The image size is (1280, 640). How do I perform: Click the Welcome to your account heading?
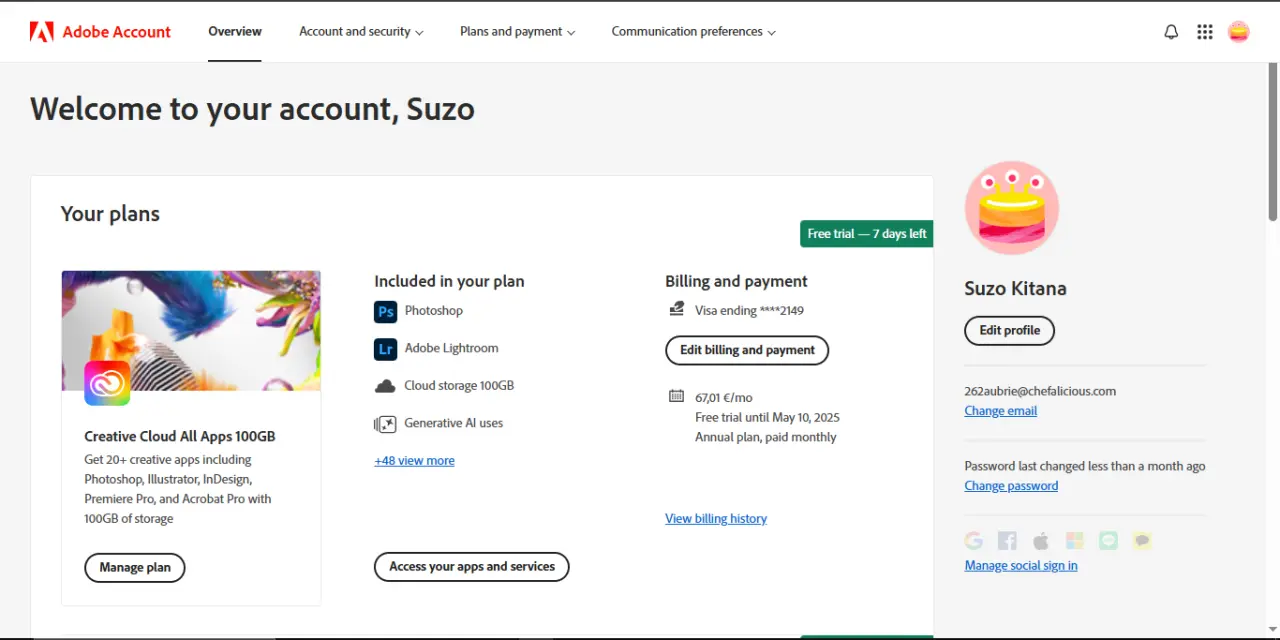coord(252,108)
